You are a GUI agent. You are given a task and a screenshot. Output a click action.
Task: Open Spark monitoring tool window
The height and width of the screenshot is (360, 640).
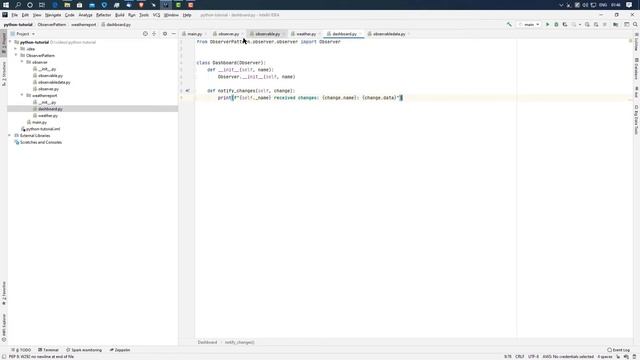click(84, 350)
